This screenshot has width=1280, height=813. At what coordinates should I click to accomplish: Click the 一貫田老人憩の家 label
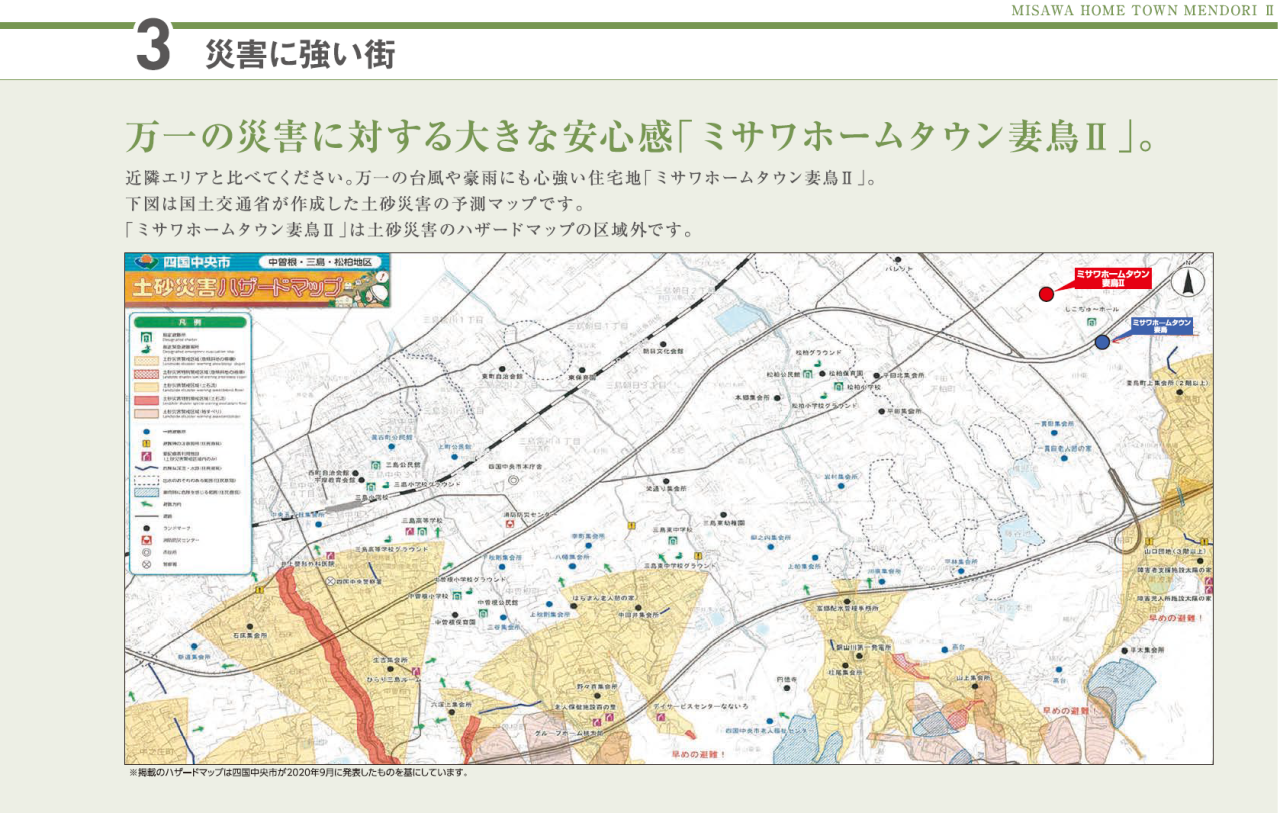coord(1065,449)
